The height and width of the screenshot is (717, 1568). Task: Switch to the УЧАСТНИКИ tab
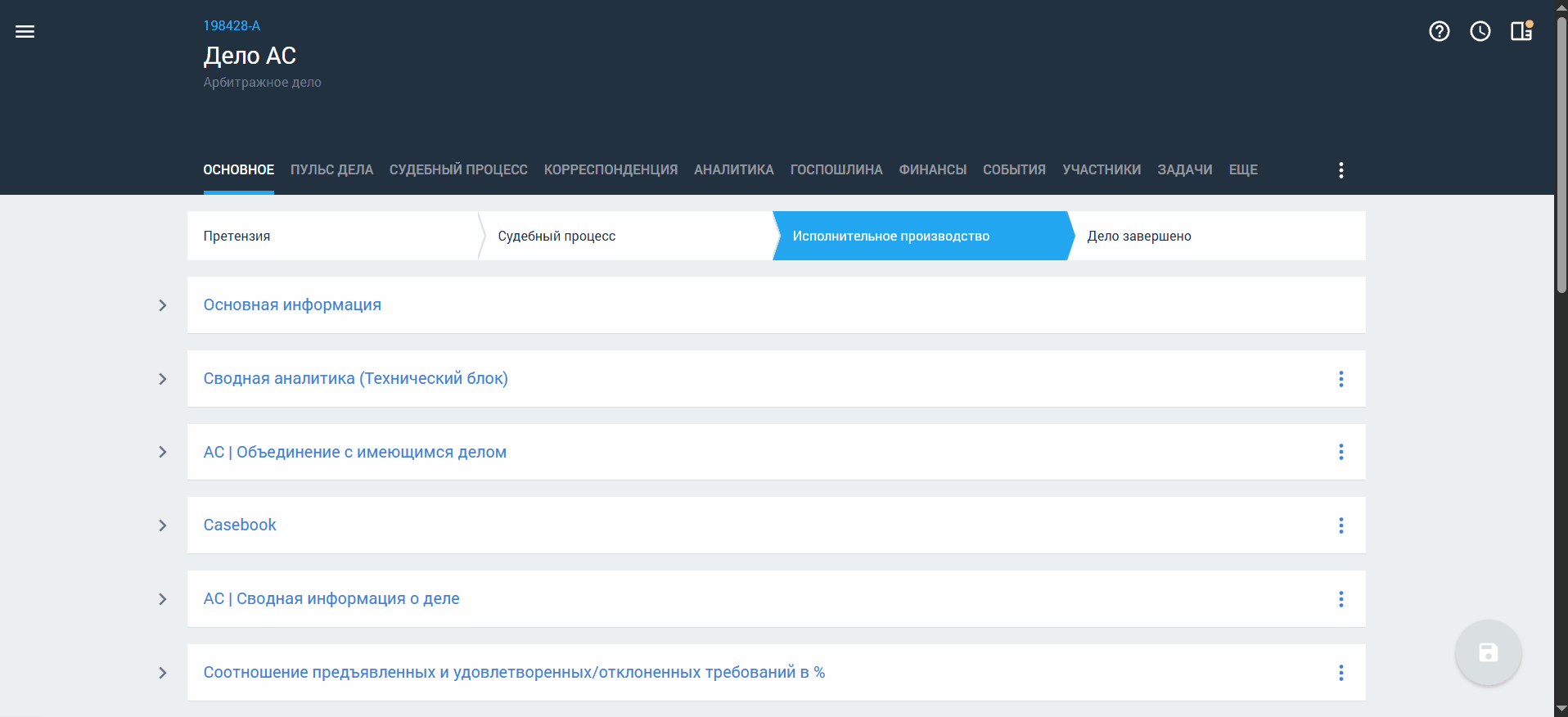(x=1102, y=169)
